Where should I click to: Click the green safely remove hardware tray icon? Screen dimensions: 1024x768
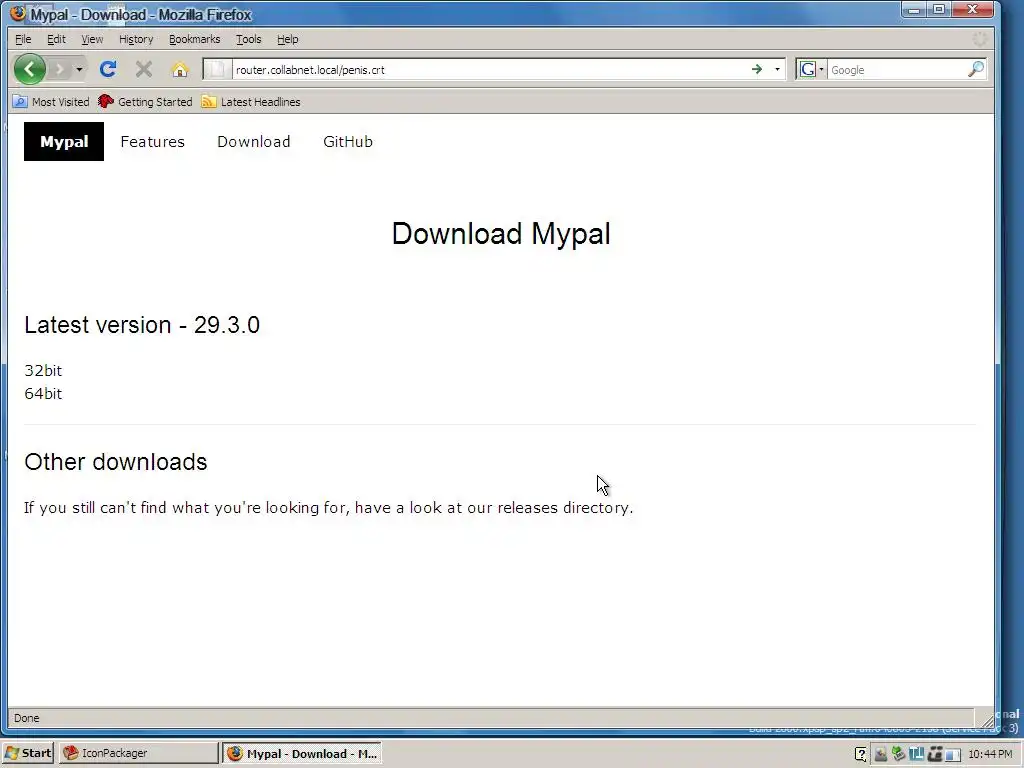coord(899,754)
